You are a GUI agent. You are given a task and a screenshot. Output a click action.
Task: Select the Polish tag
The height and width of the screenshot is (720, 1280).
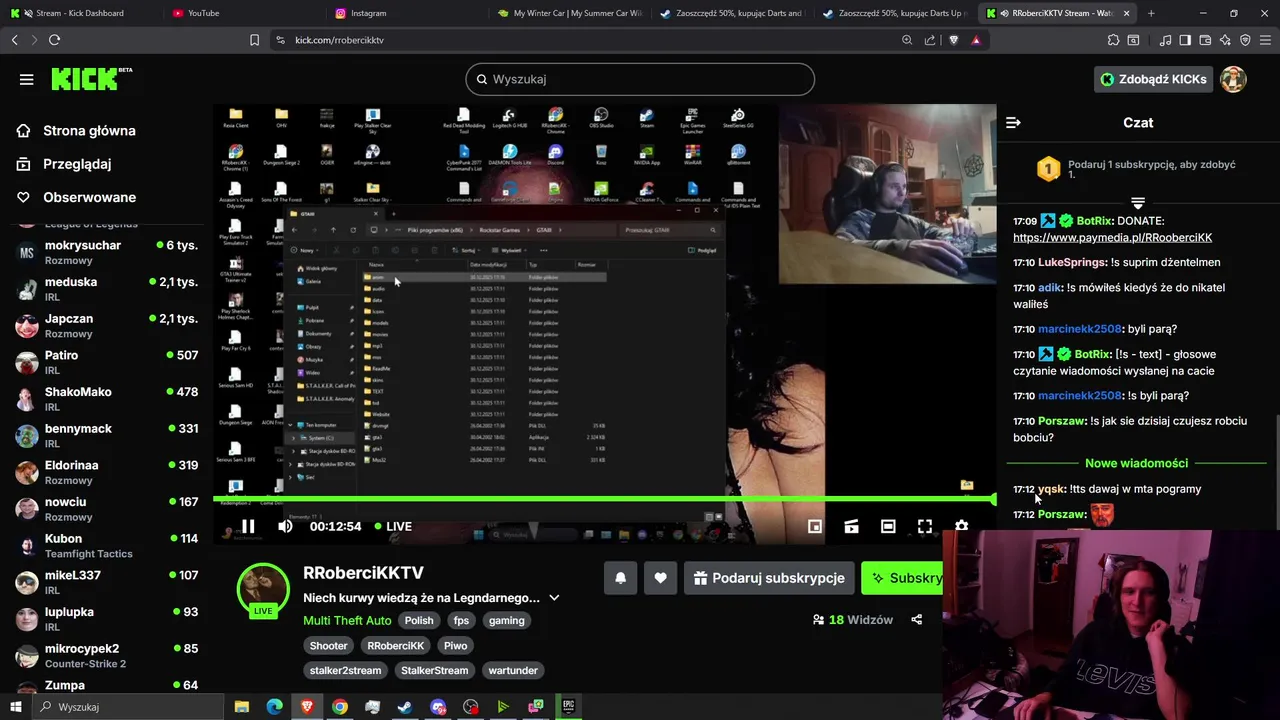[419, 620]
